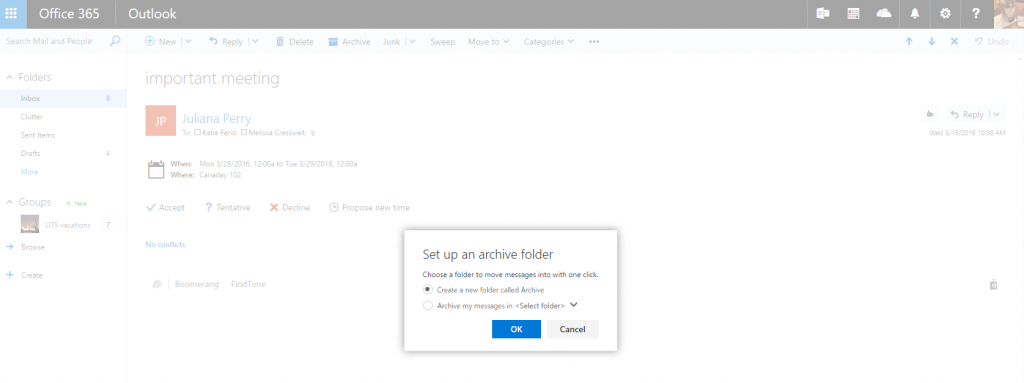Click New to compose a message

[x=160, y=41]
